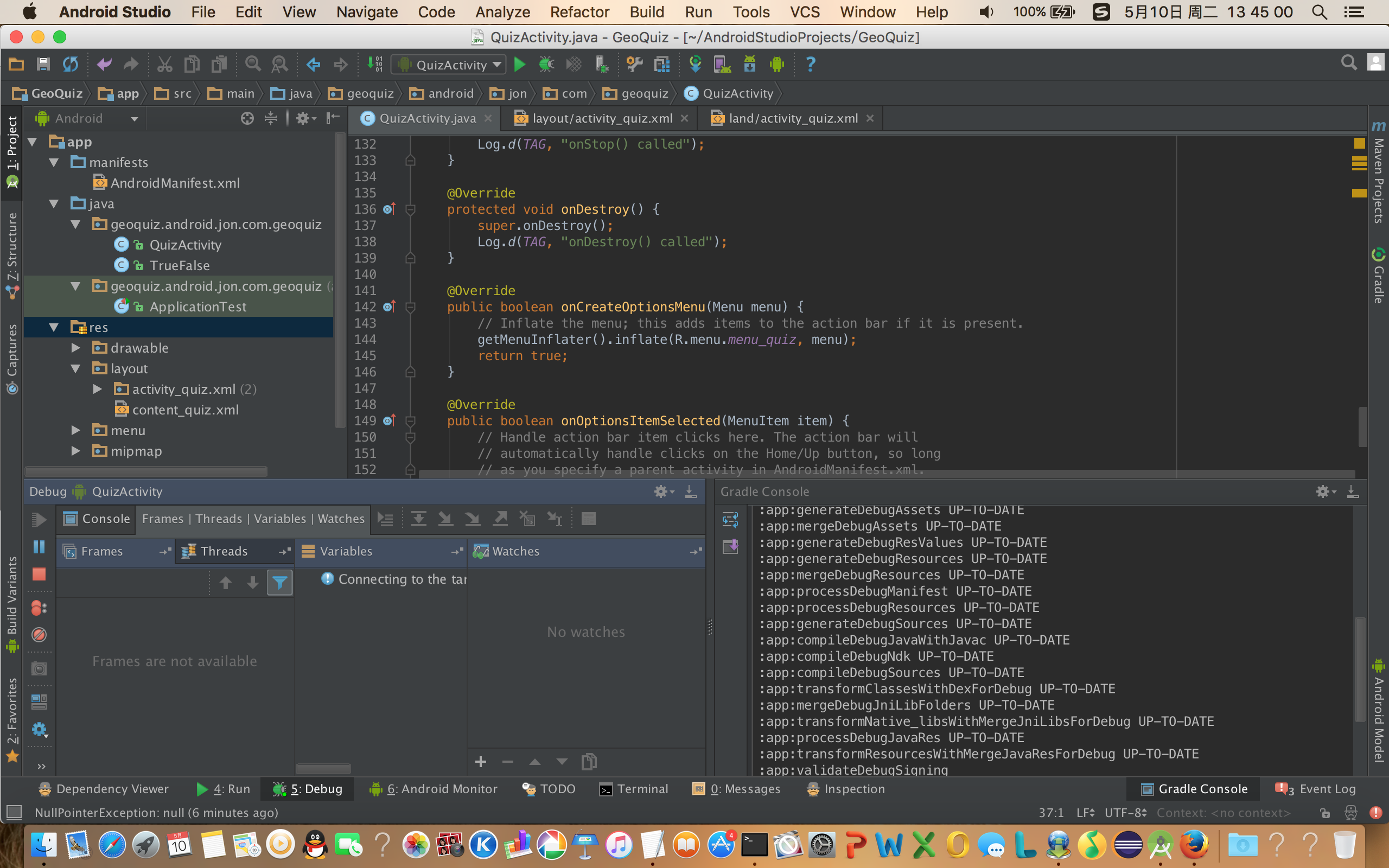
Task: Click the add watch plus icon
Action: pyautogui.click(x=481, y=762)
